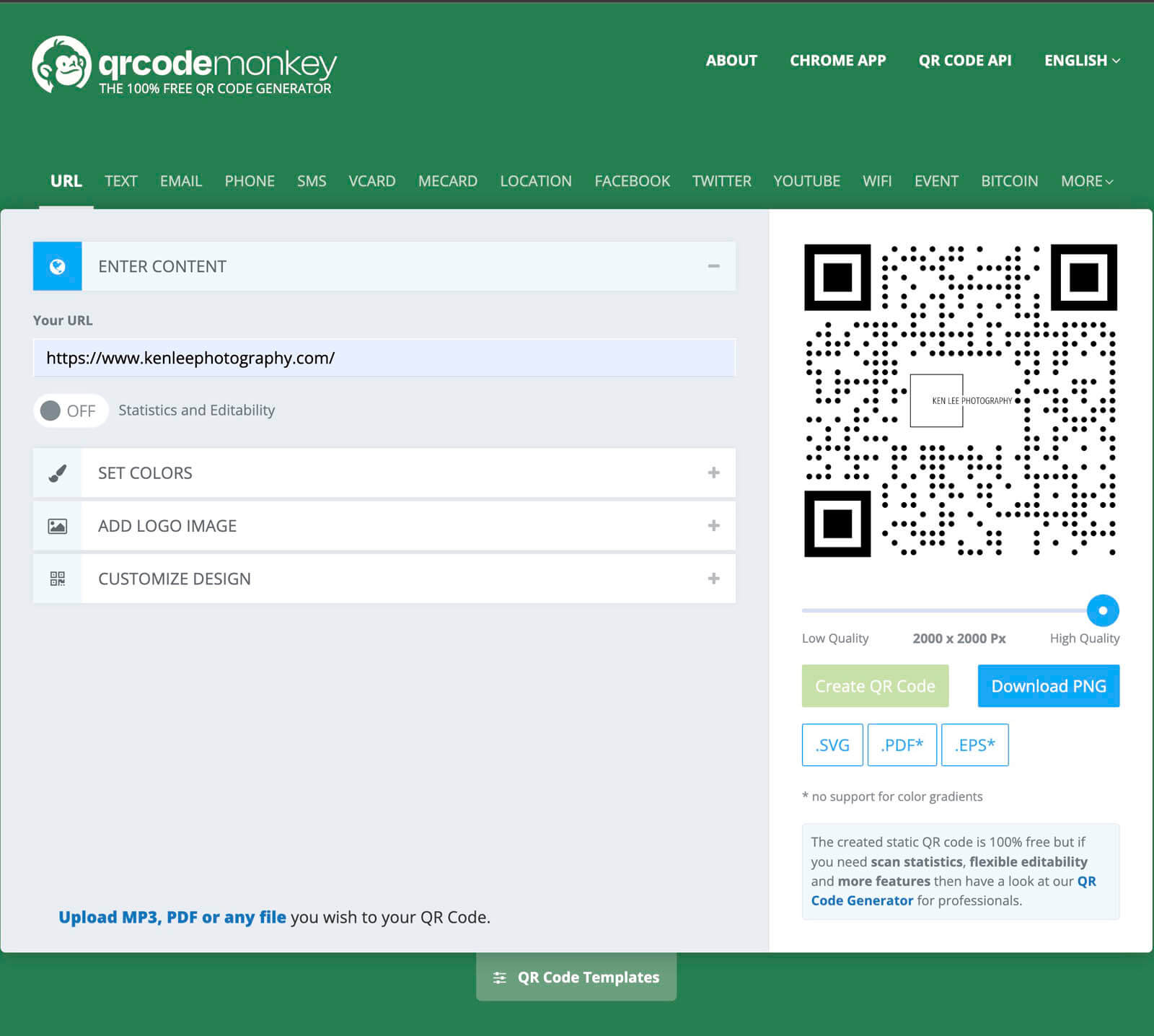Image resolution: width=1154 pixels, height=1036 pixels.
Task: Click into the Your URL input field
Action: click(384, 358)
